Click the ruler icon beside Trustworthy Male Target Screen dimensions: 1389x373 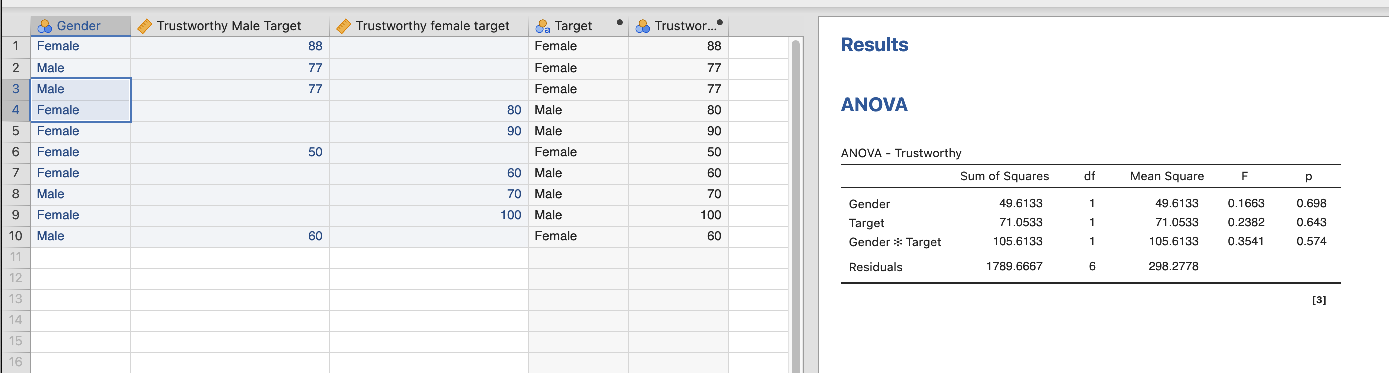[x=144, y=26]
